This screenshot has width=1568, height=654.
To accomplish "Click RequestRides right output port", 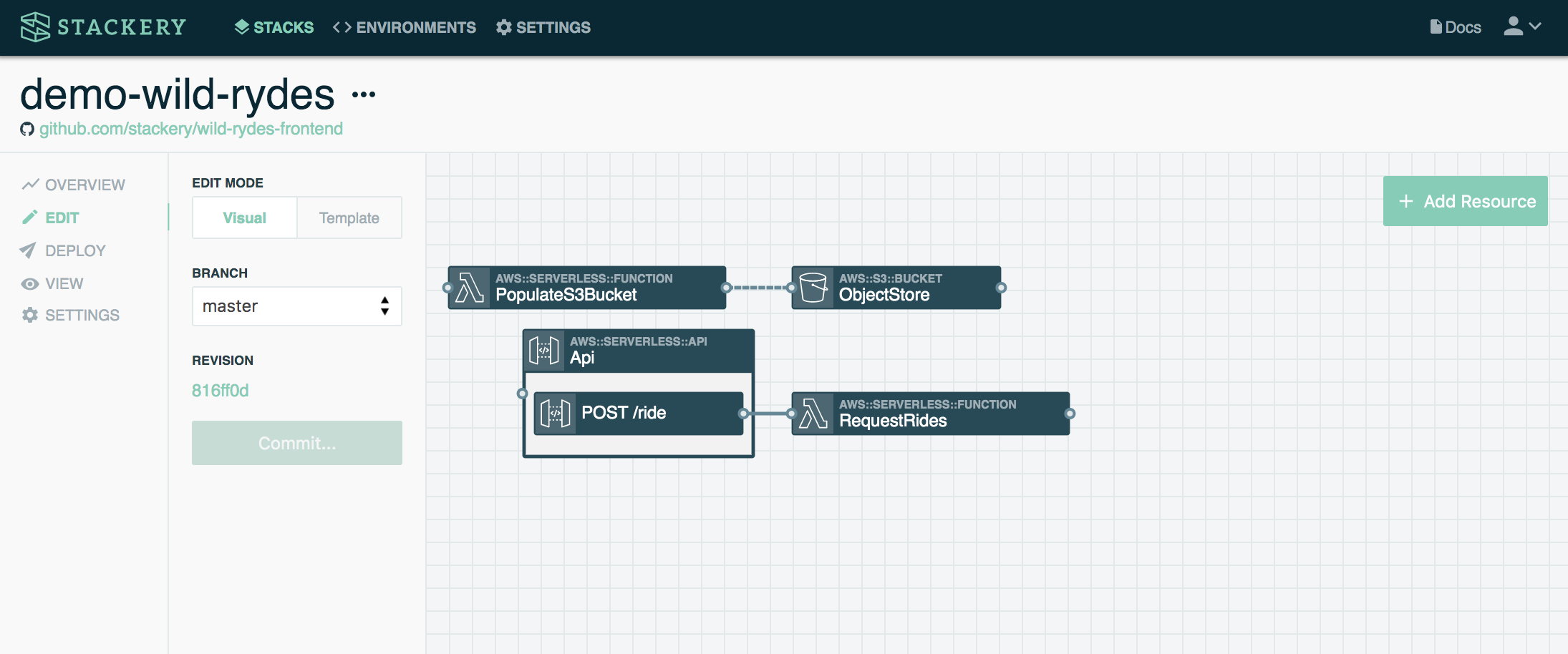I will click(1070, 414).
